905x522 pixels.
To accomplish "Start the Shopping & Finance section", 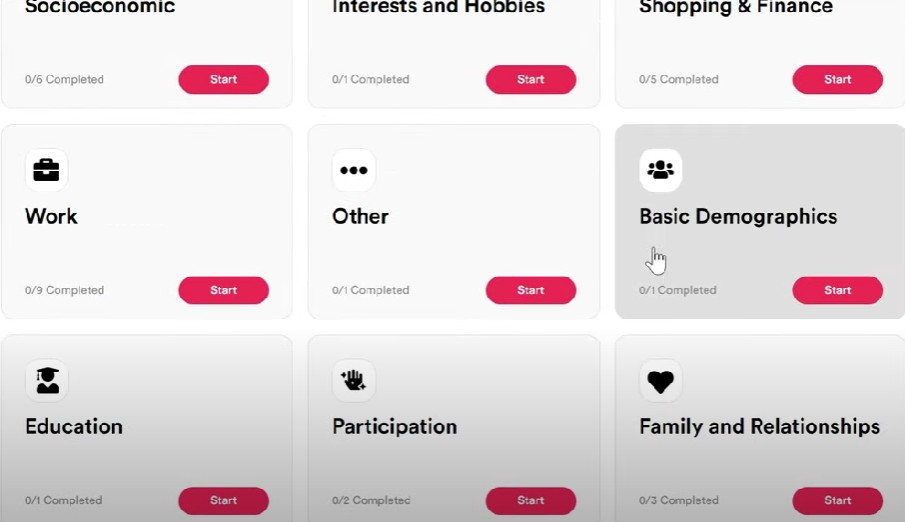I will pyautogui.click(x=837, y=80).
